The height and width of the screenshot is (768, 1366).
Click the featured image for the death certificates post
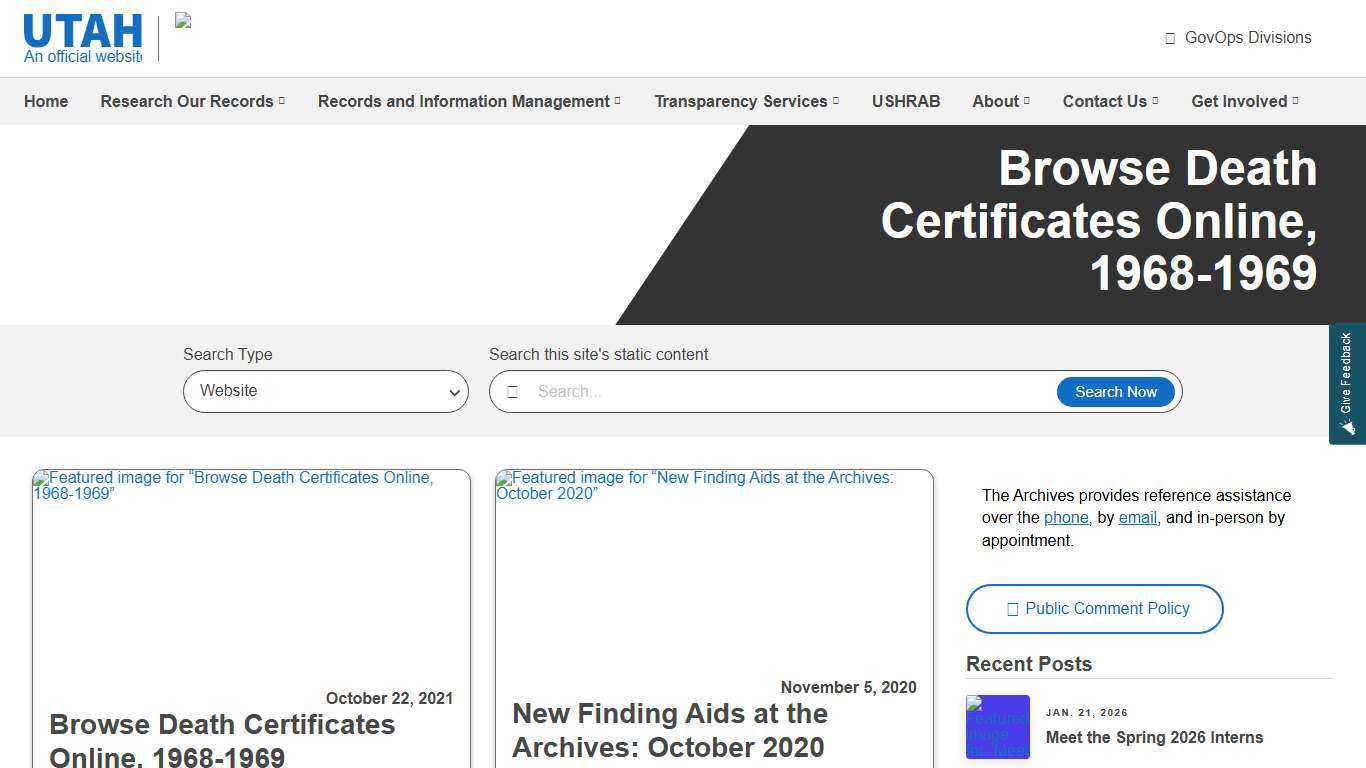[x=251, y=570]
